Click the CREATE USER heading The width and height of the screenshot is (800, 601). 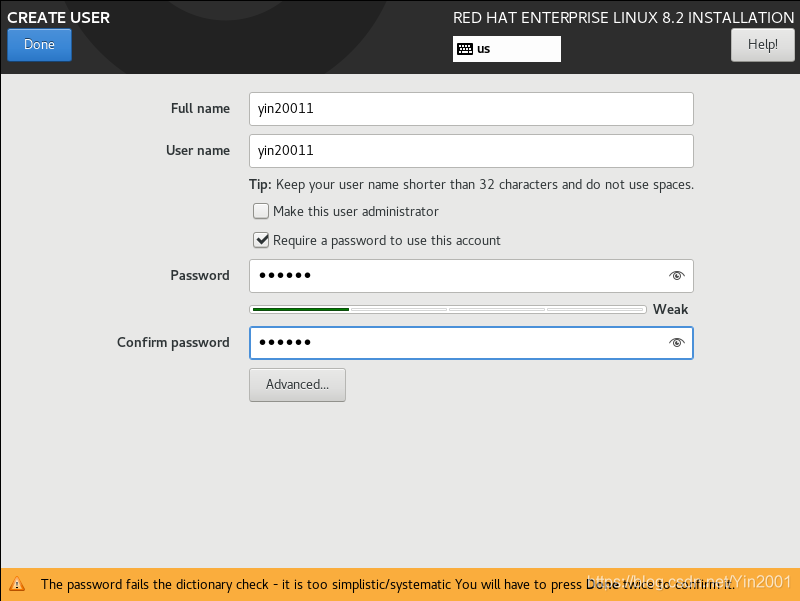click(59, 17)
